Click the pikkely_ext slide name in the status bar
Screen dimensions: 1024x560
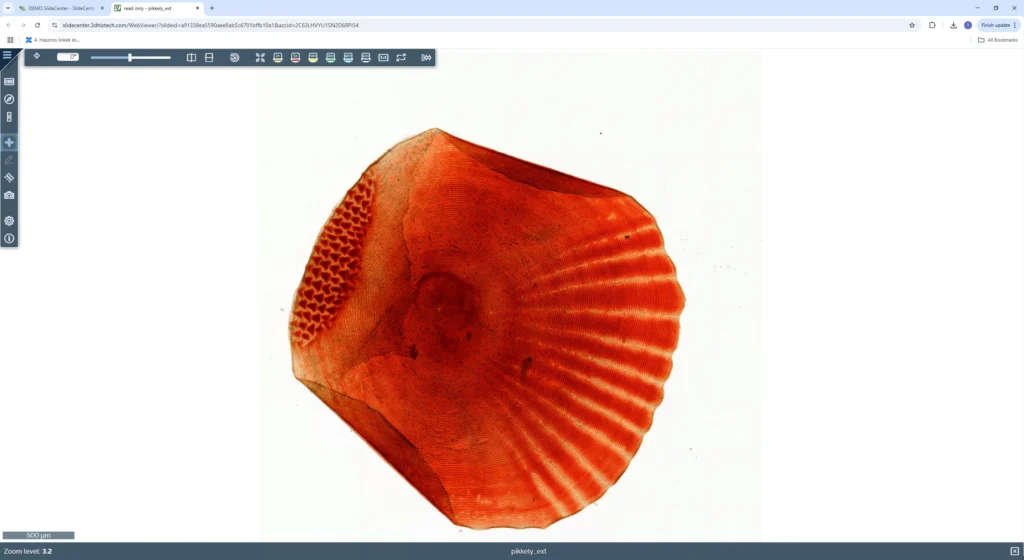528,552
